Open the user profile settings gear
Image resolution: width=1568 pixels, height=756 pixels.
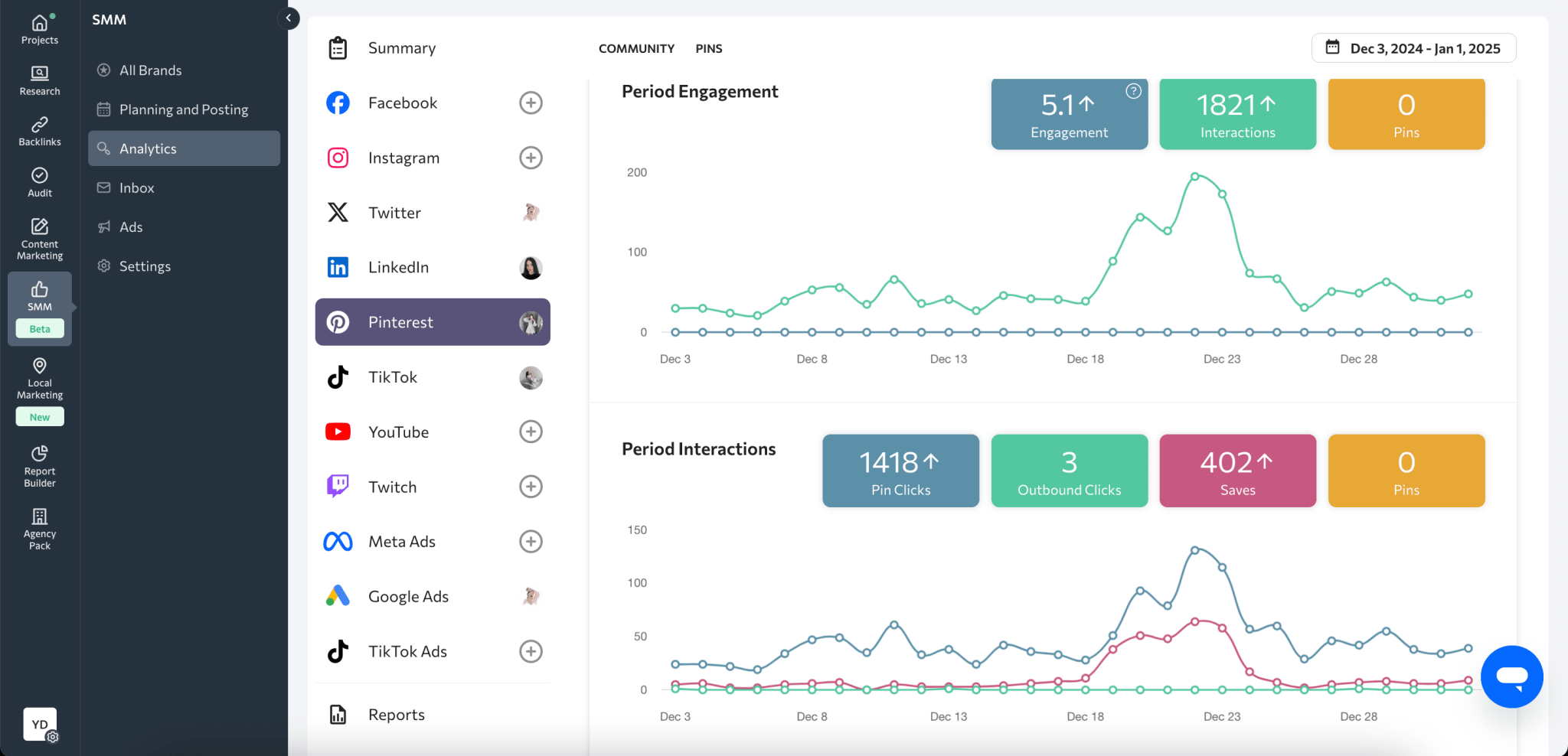click(52, 737)
